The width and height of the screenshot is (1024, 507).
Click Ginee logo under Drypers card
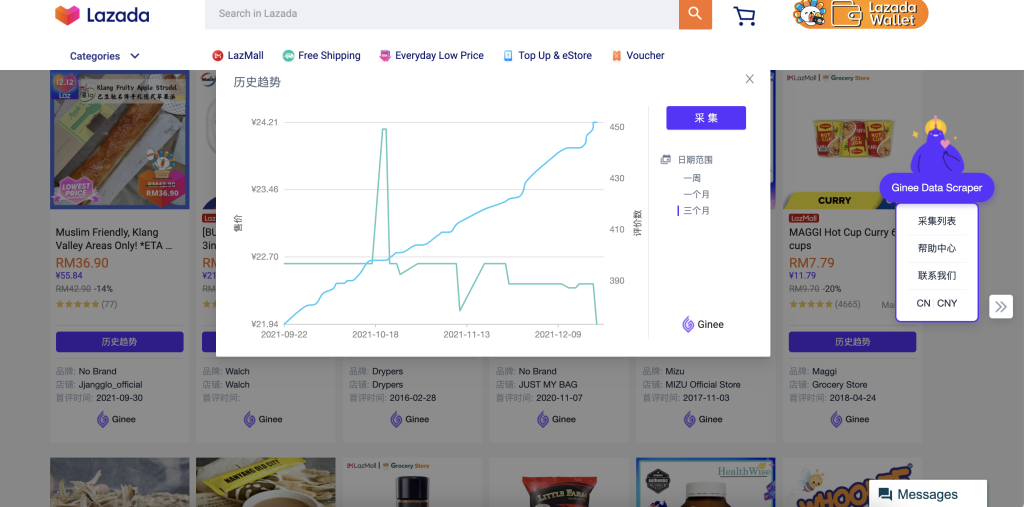point(410,419)
